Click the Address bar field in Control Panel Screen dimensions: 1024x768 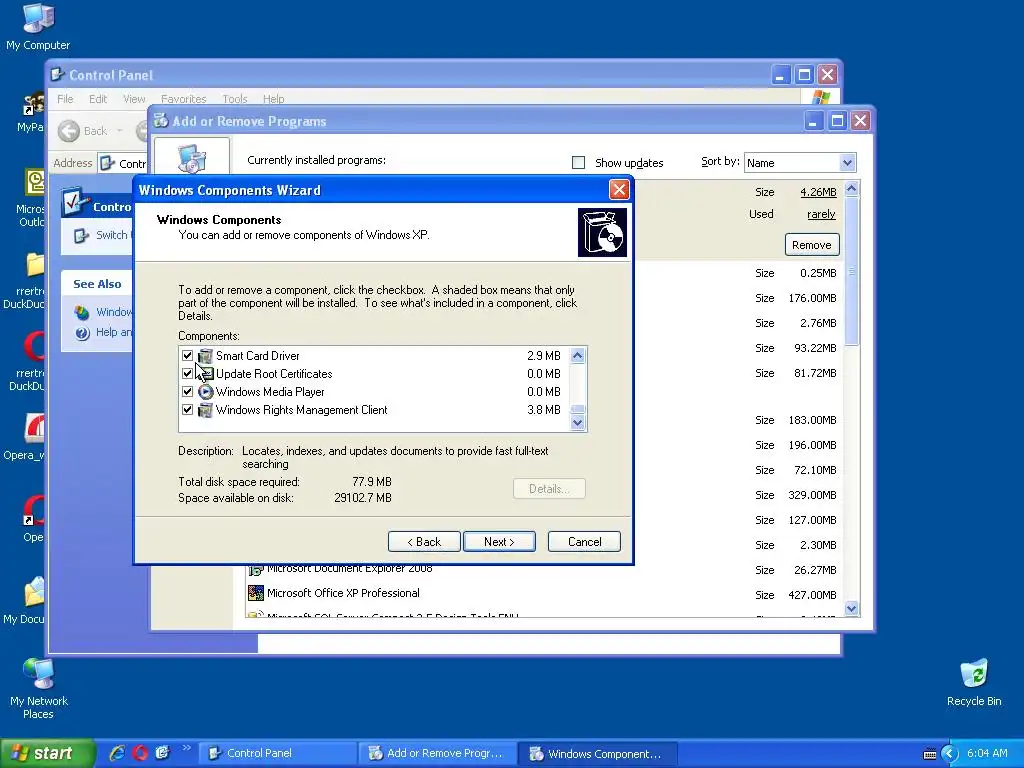point(122,163)
